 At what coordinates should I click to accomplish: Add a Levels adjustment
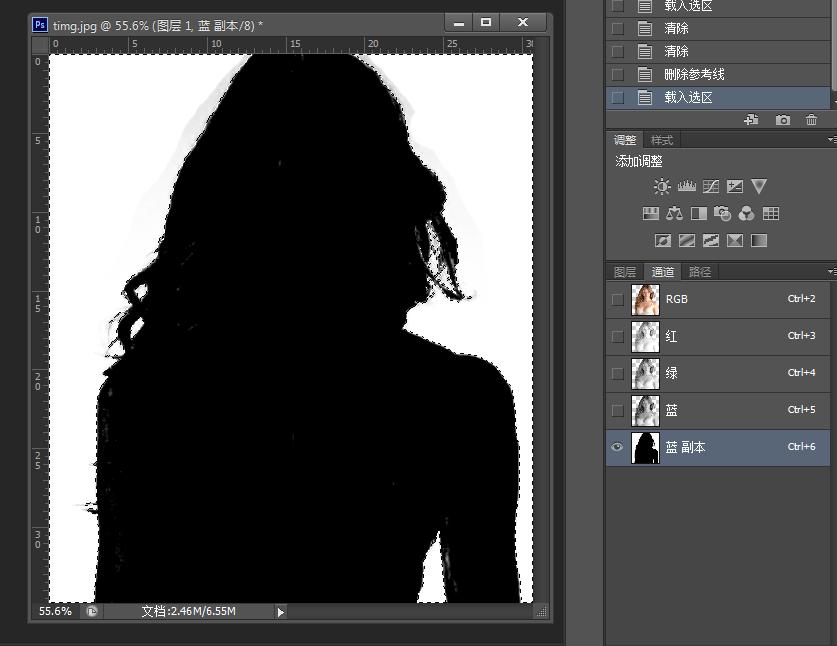click(x=687, y=186)
